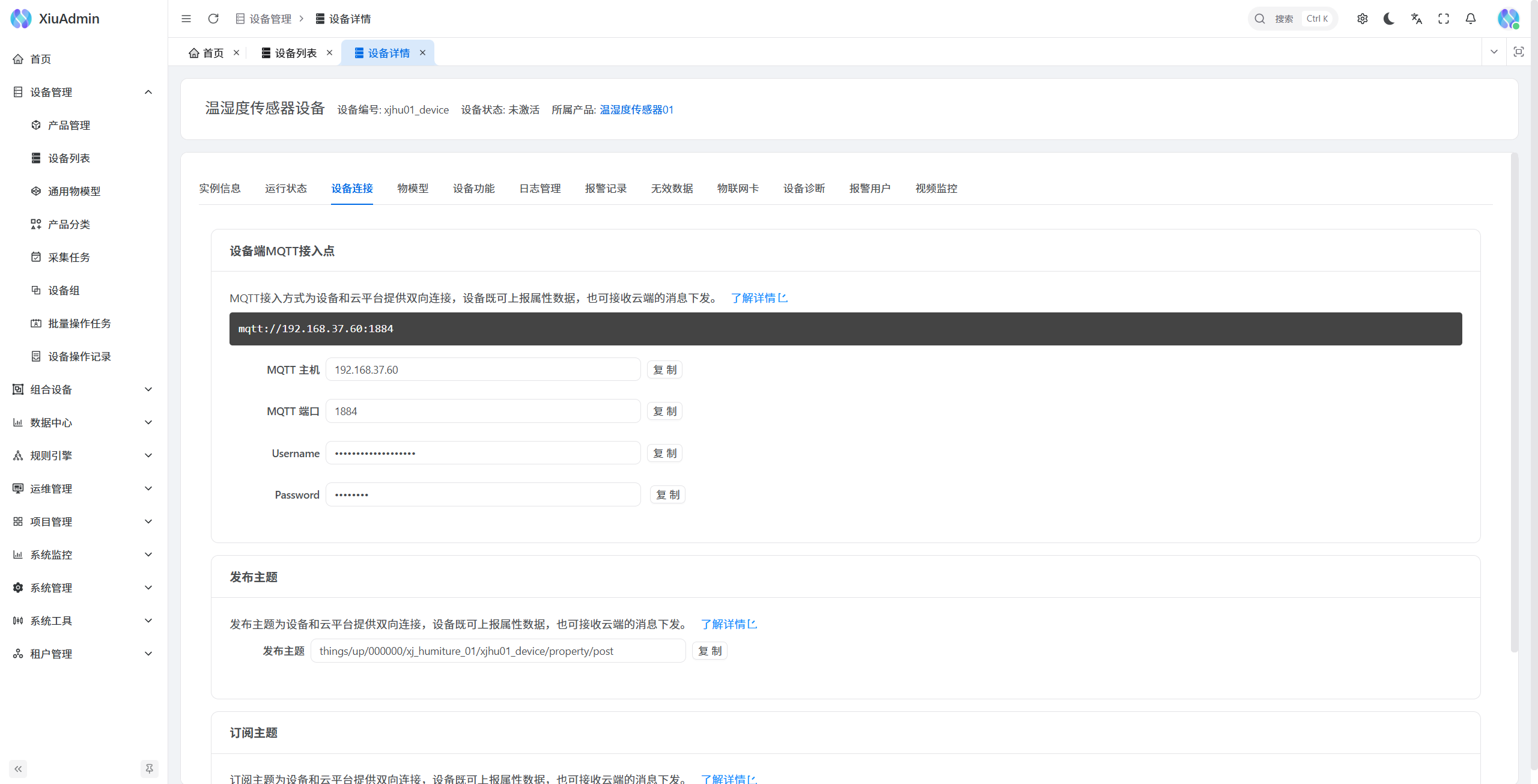Switch to the 物模型 tab

pos(413,189)
